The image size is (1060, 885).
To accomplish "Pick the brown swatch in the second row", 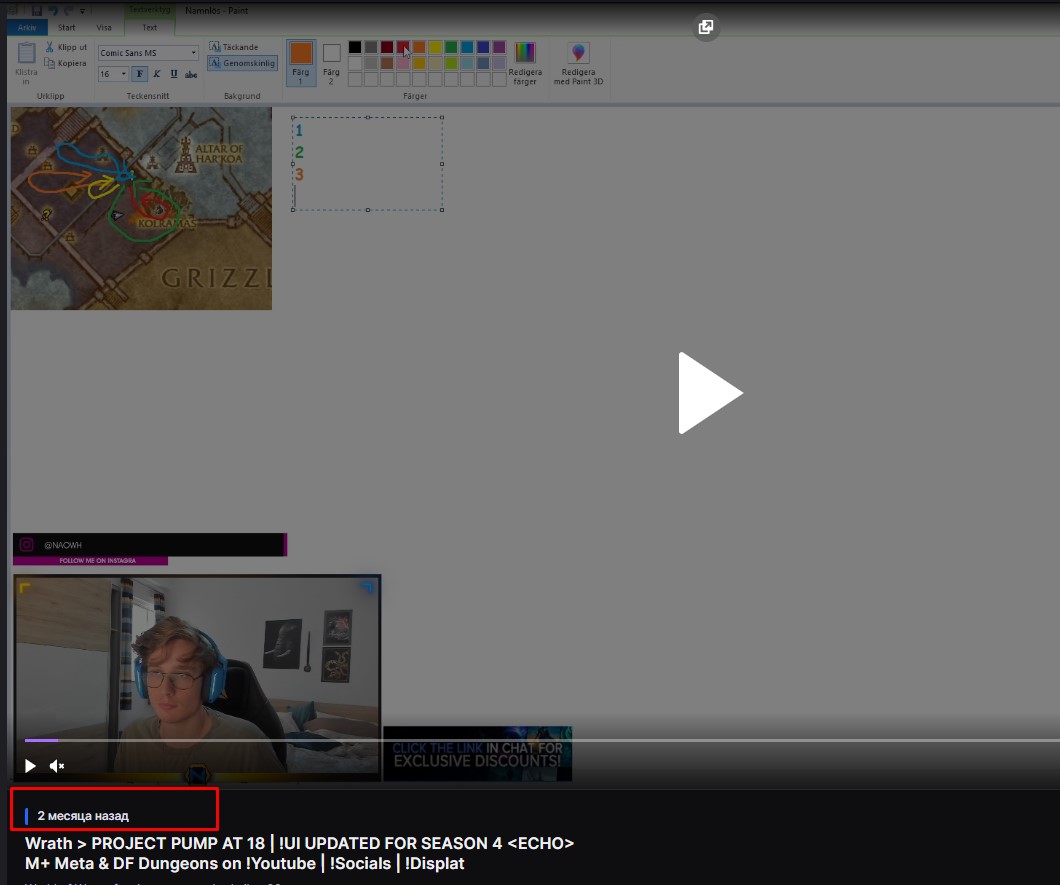I will pyautogui.click(x=387, y=63).
